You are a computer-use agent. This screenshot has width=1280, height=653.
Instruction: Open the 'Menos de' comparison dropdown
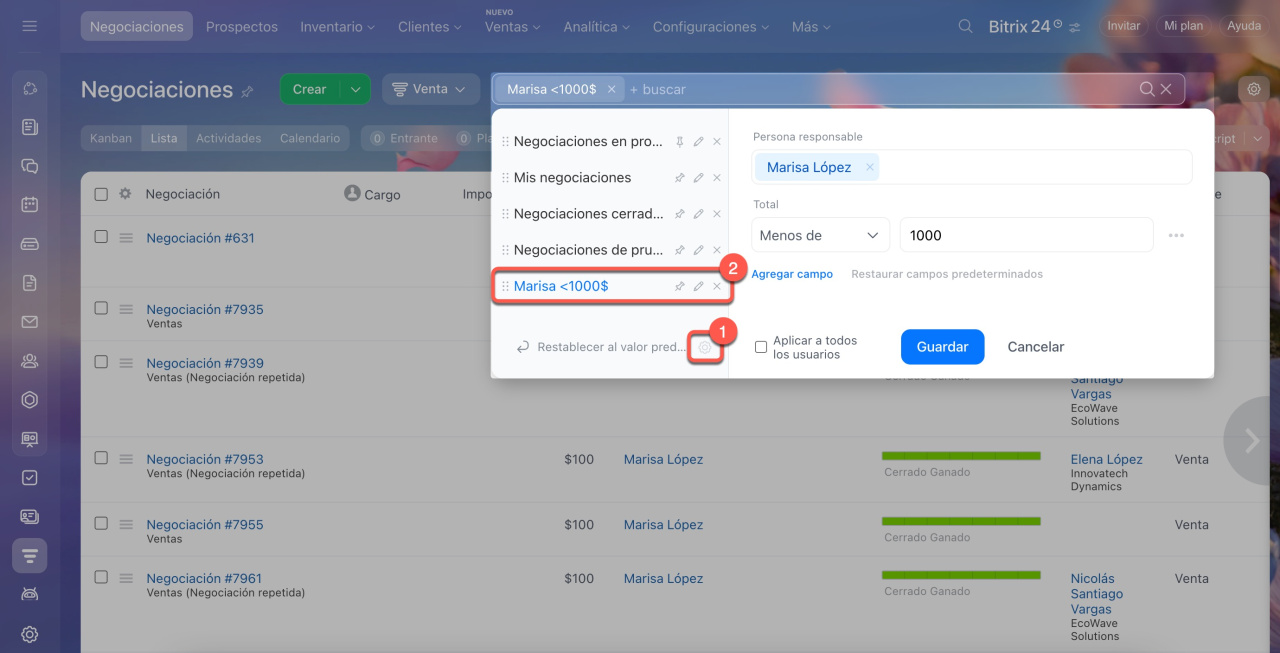pyautogui.click(x=819, y=236)
